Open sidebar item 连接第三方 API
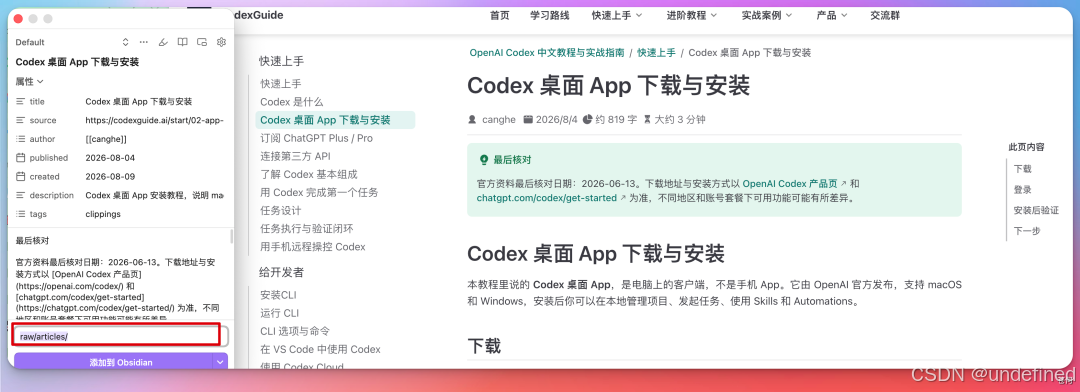Image resolution: width=1080 pixels, height=392 pixels. (295, 156)
